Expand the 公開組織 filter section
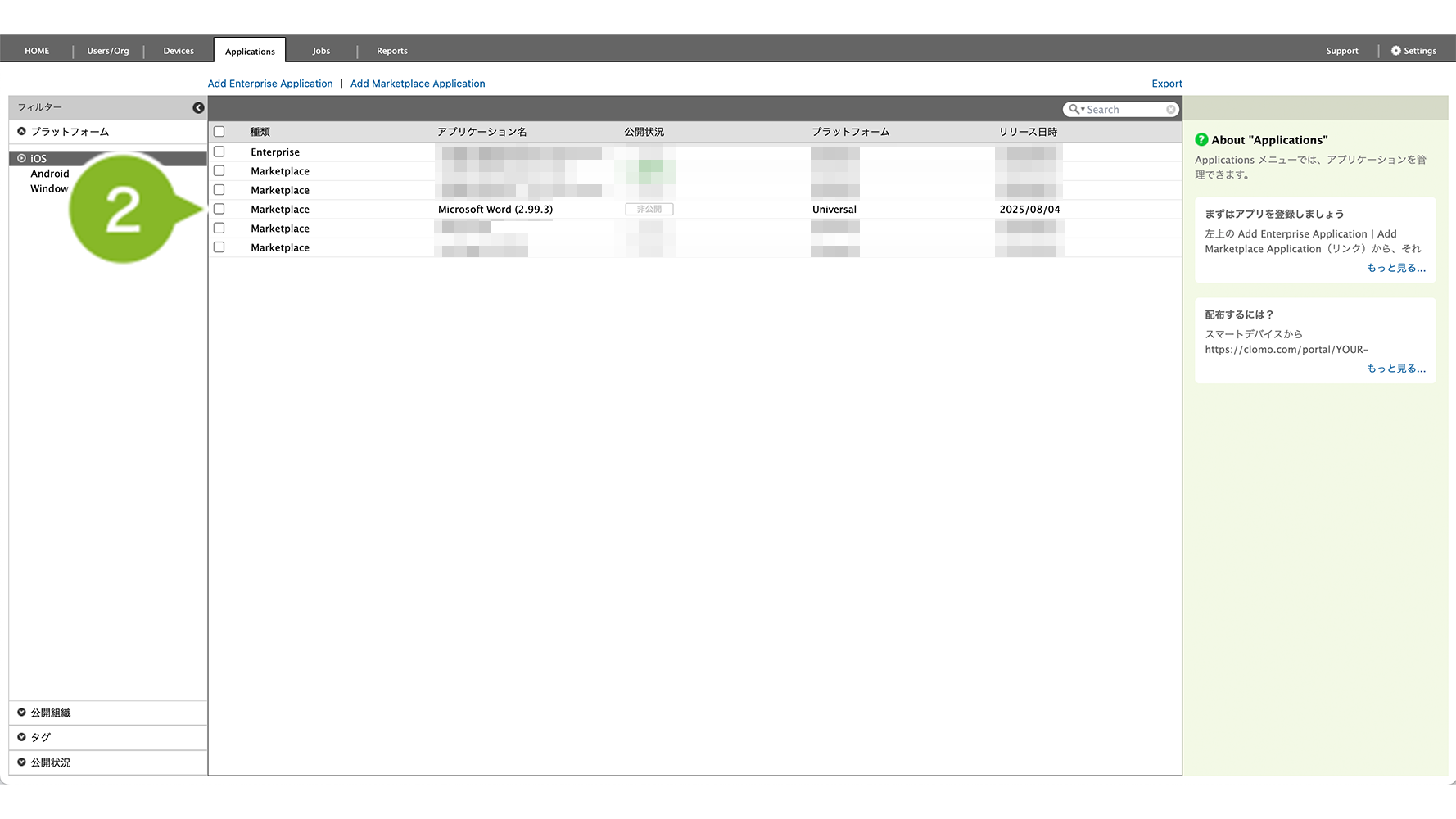The height and width of the screenshot is (819, 1456). click(22, 713)
